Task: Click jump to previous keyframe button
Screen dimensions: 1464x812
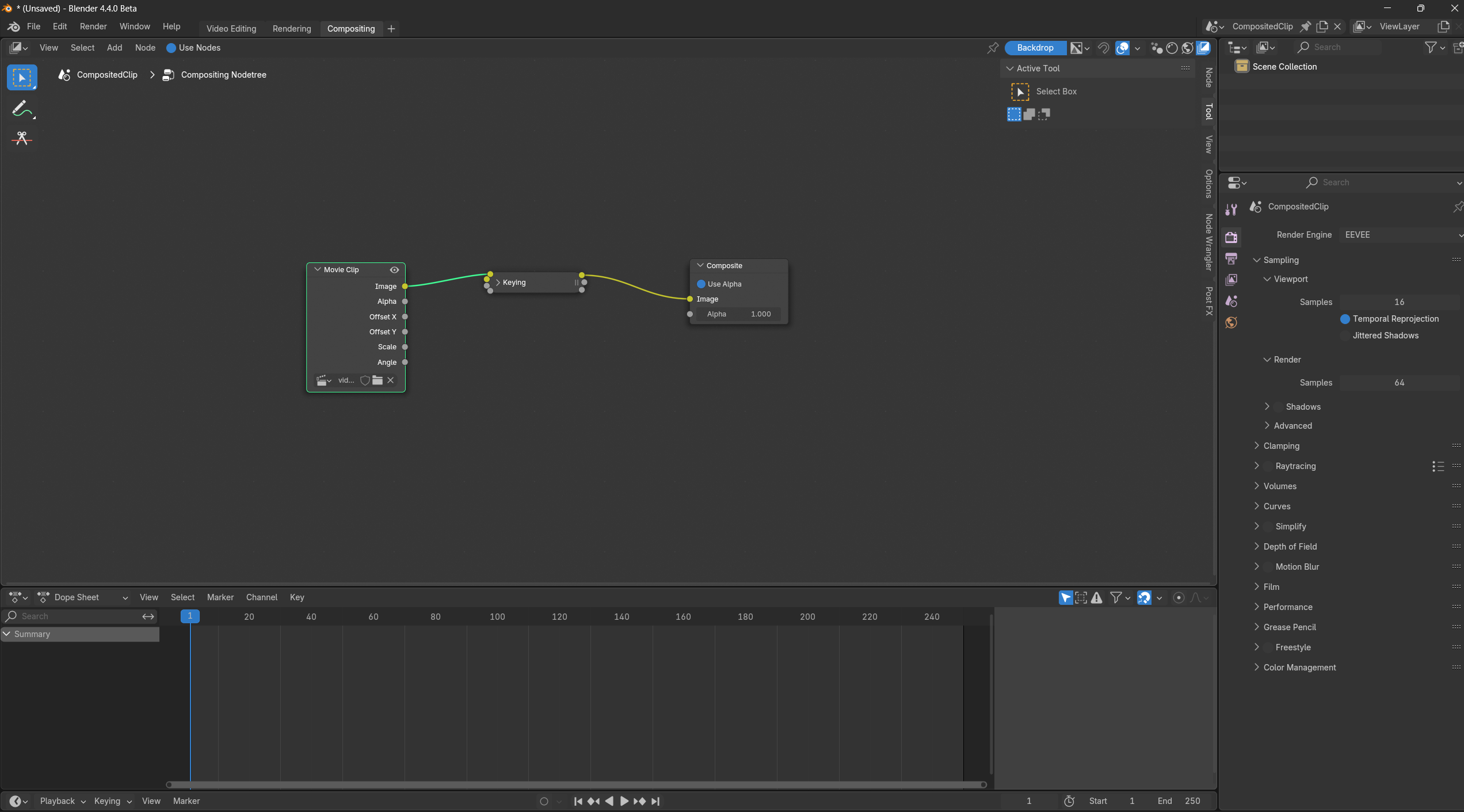Action: point(593,802)
